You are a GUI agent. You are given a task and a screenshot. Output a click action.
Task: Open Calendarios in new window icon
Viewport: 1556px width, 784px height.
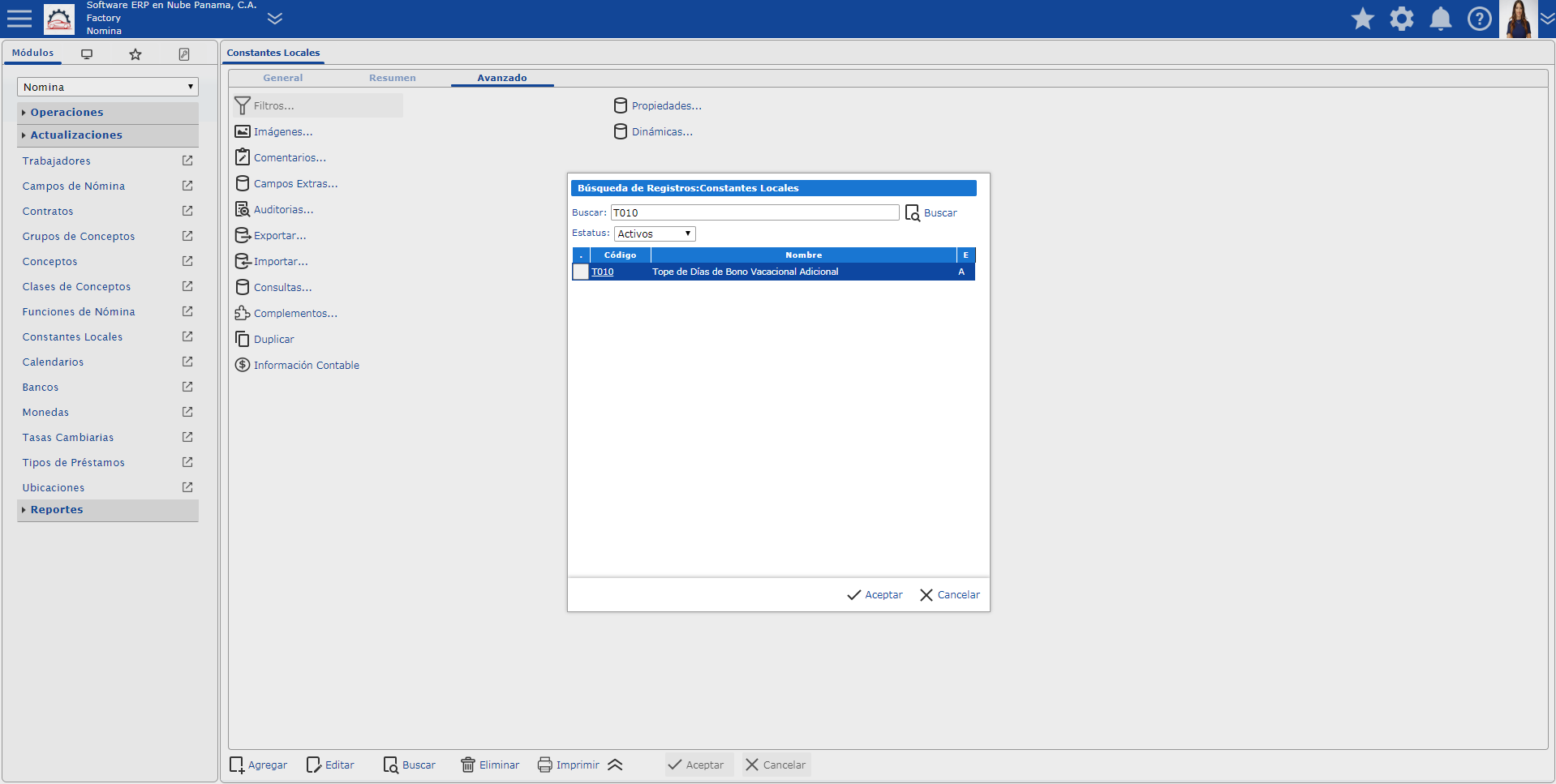coord(187,362)
